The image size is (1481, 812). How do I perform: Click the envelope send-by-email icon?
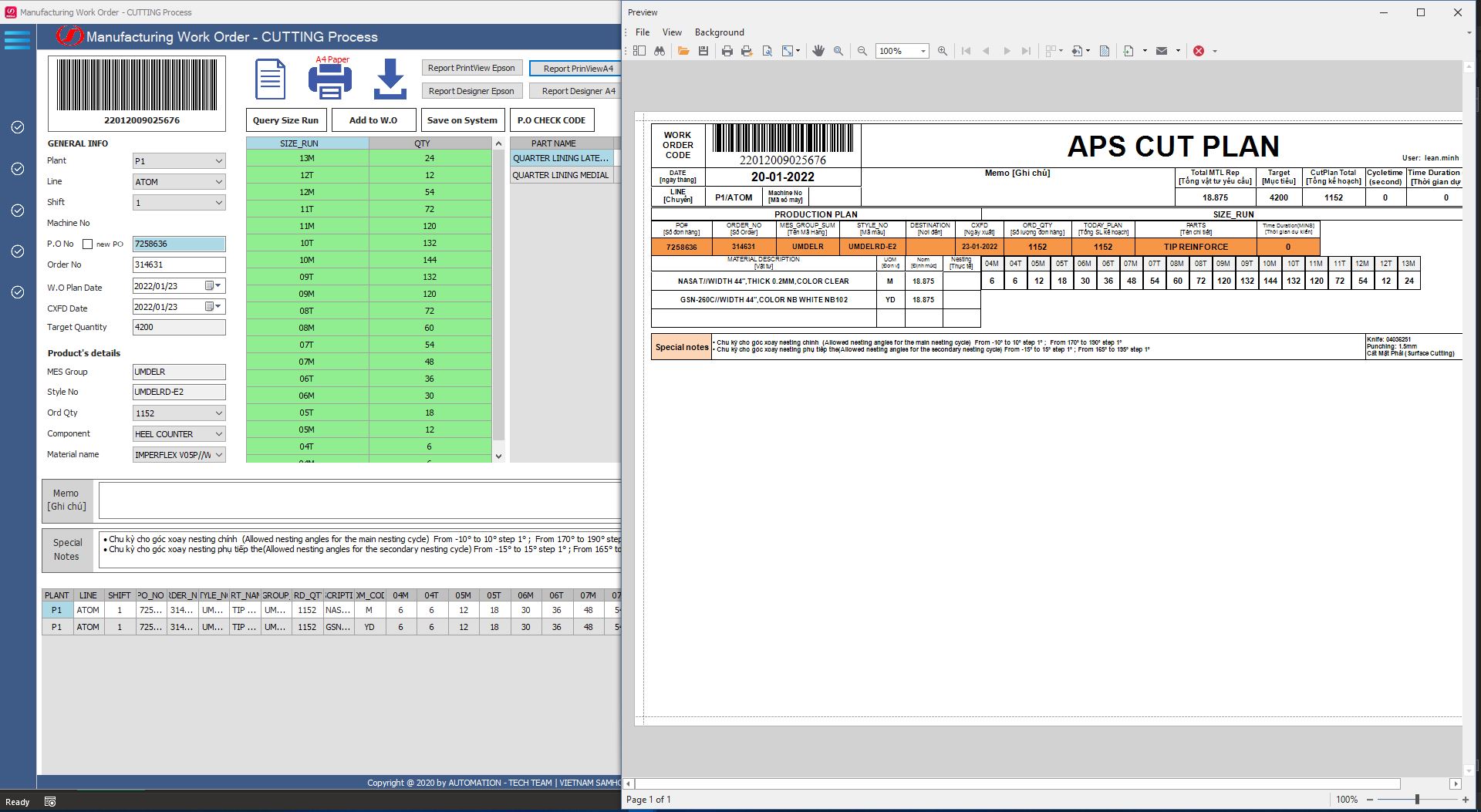point(1162,51)
